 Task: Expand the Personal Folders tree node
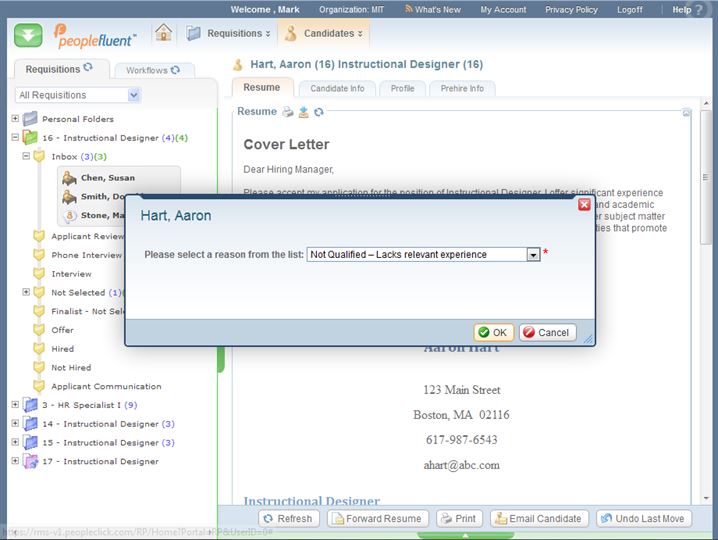pyautogui.click(x=15, y=119)
